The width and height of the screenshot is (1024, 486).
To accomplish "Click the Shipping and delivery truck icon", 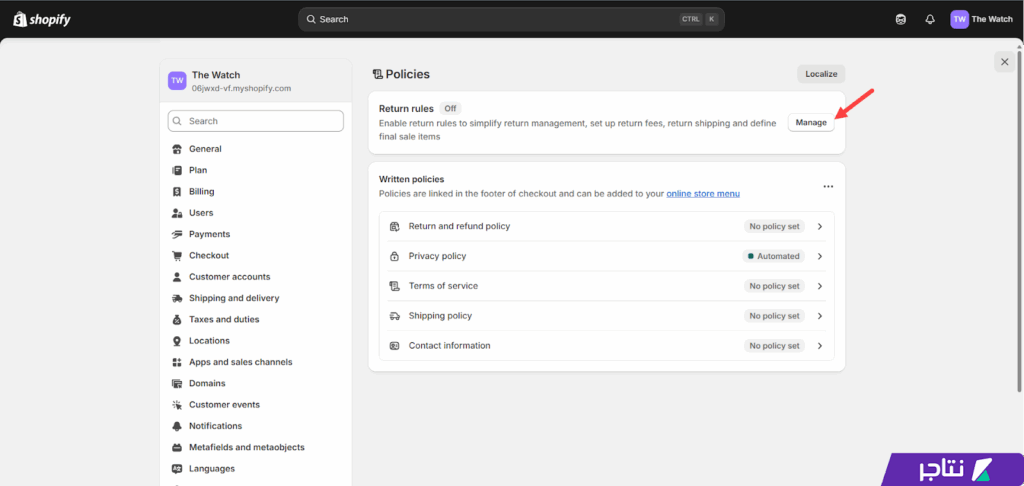I will pos(177,298).
